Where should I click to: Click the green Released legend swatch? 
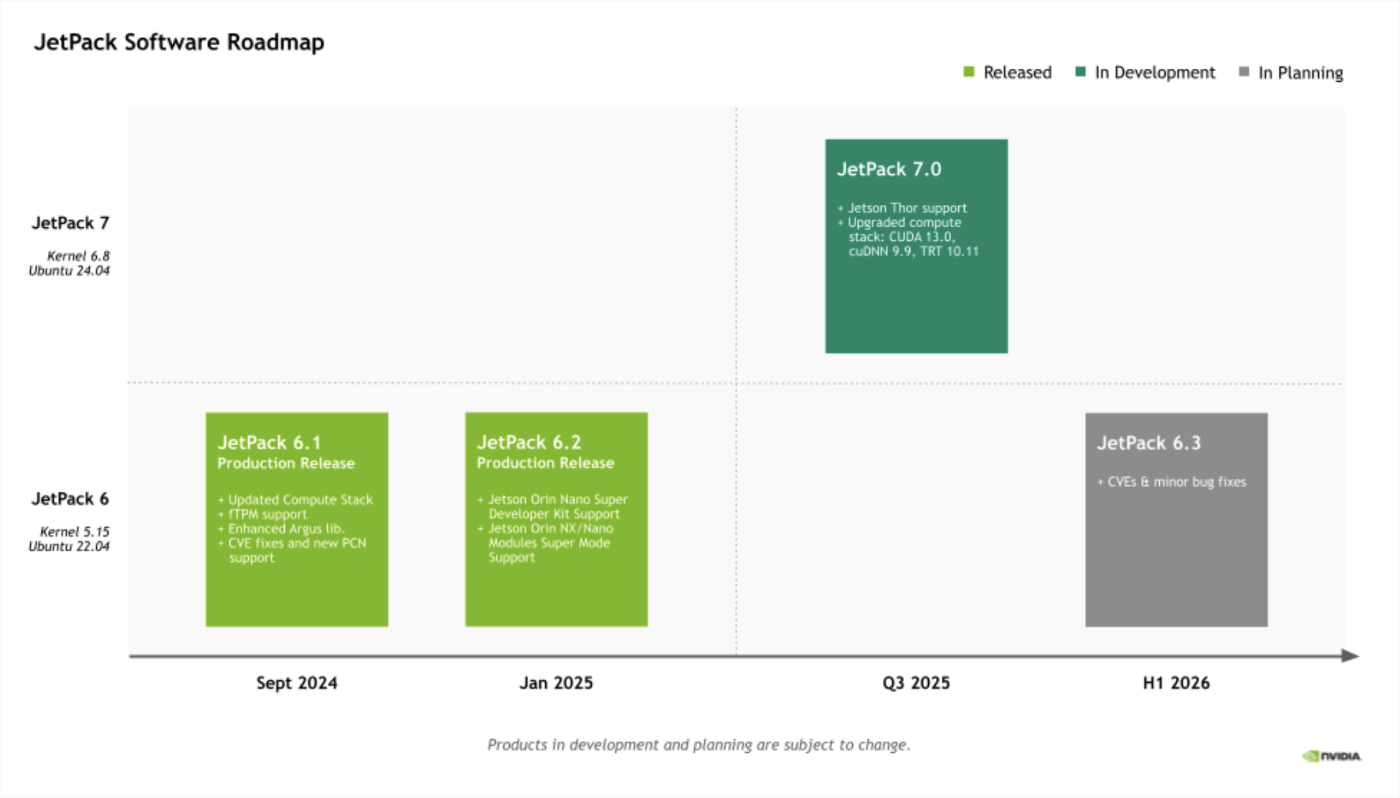[968, 72]
